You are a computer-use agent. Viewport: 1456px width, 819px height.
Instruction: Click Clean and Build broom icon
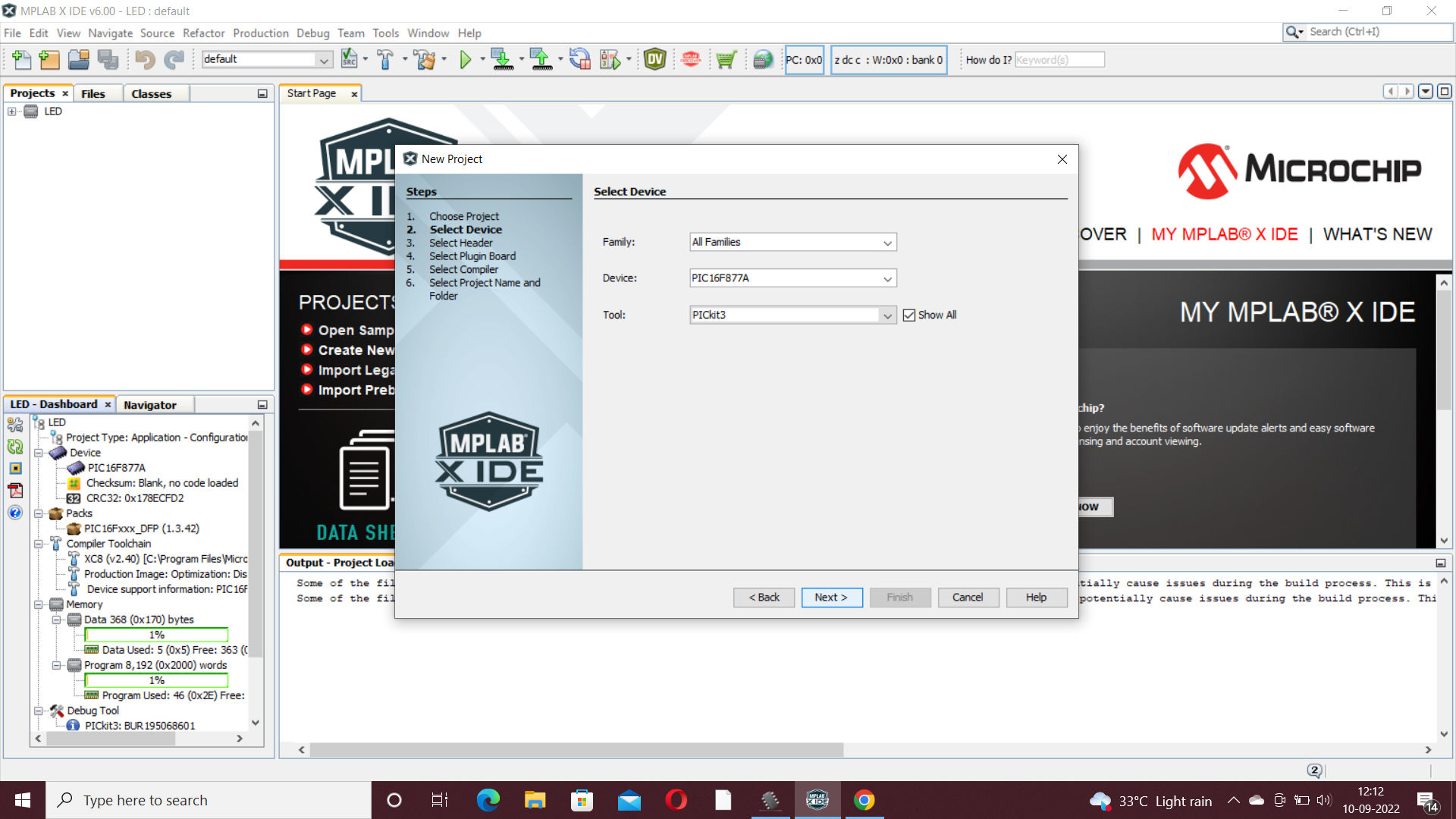coord(425,60)
